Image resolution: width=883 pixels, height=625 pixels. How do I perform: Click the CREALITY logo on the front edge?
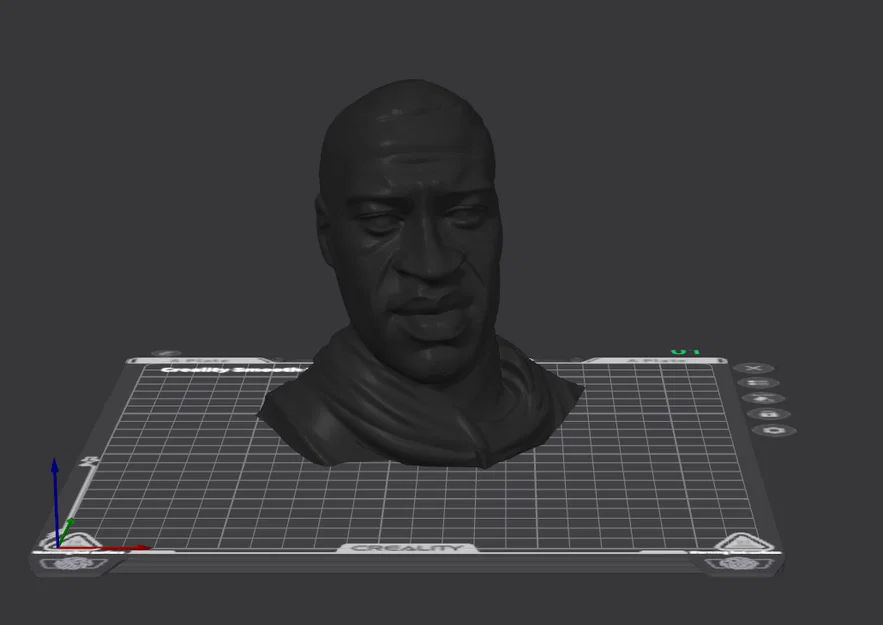tap(408, 548)
